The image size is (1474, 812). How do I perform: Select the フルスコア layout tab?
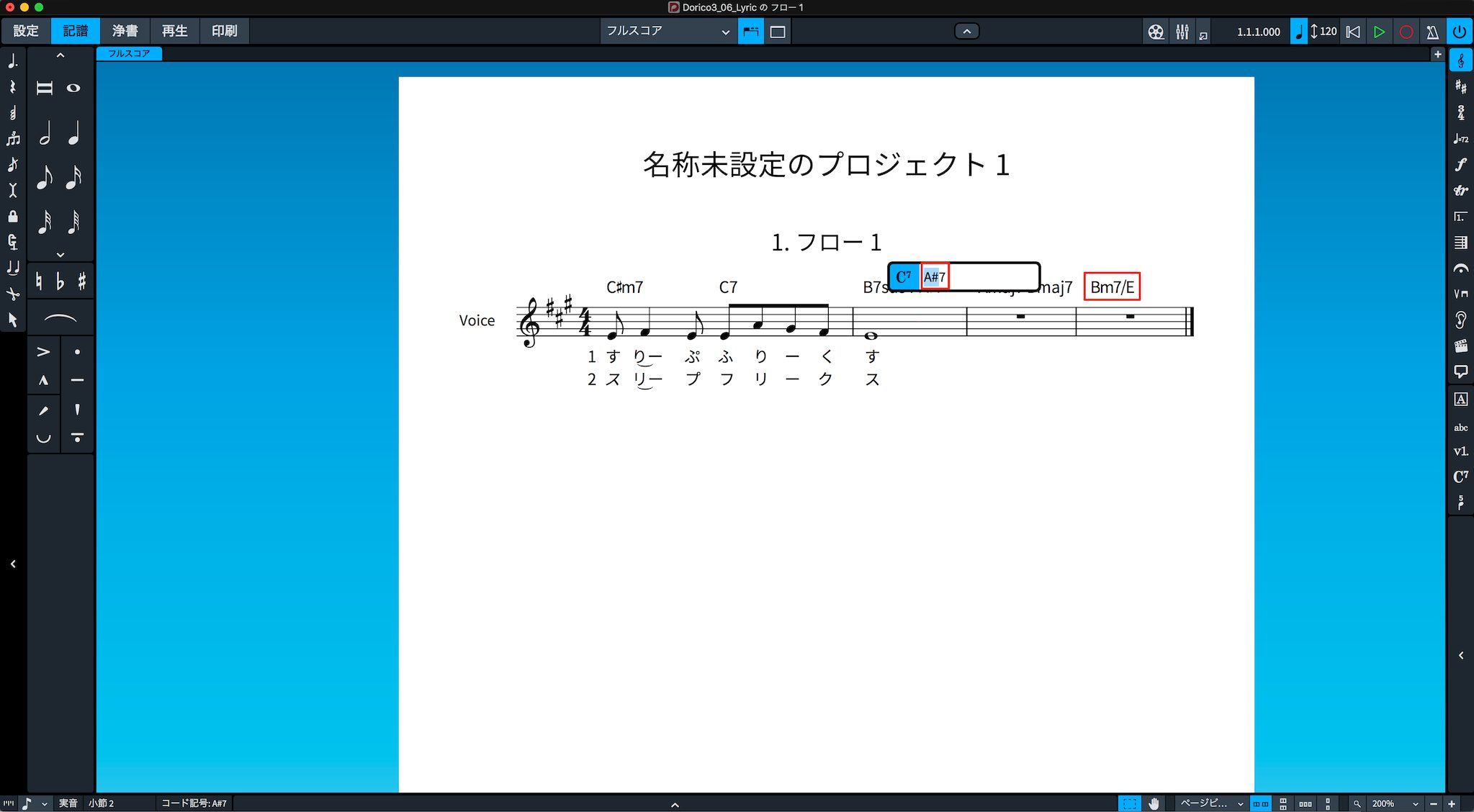130,53
